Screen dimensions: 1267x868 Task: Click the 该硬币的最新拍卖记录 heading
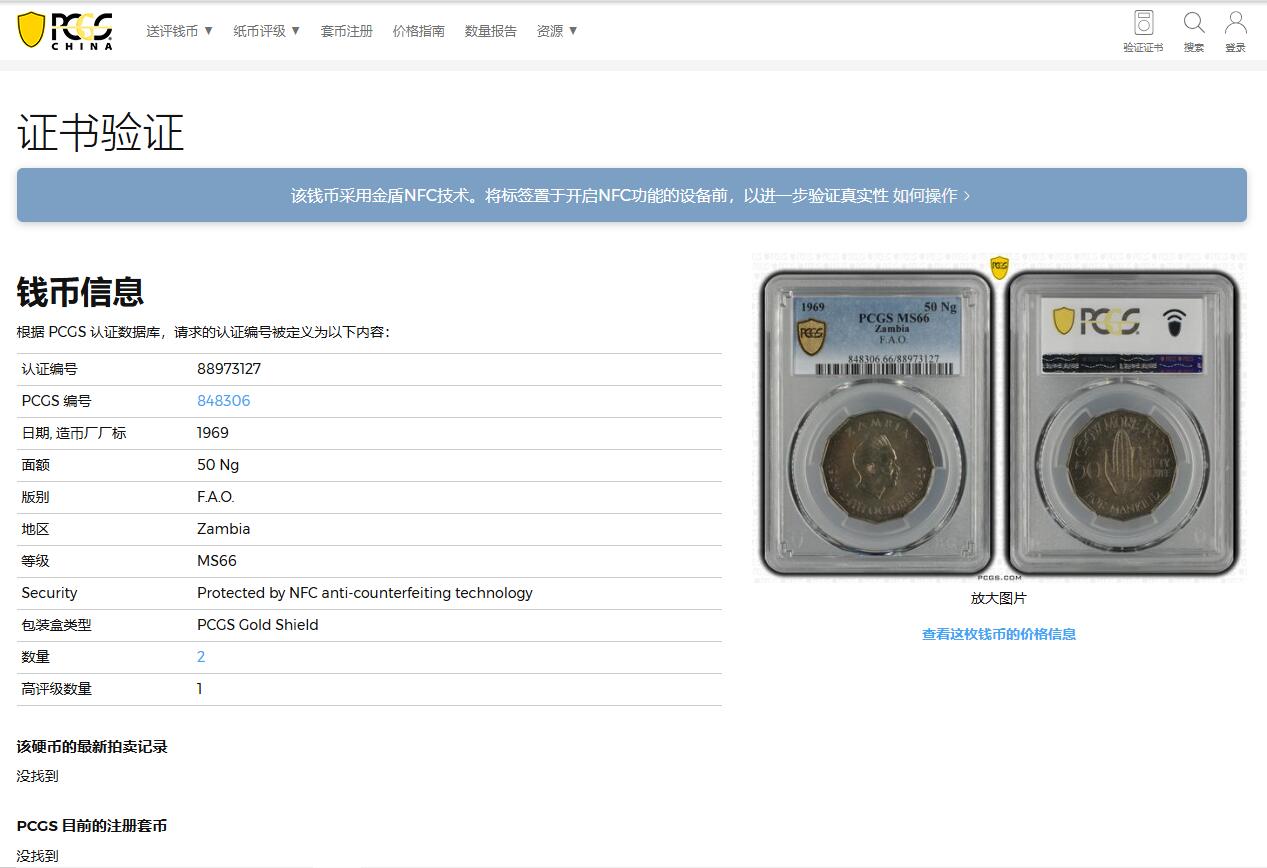[x=92, y=747]
